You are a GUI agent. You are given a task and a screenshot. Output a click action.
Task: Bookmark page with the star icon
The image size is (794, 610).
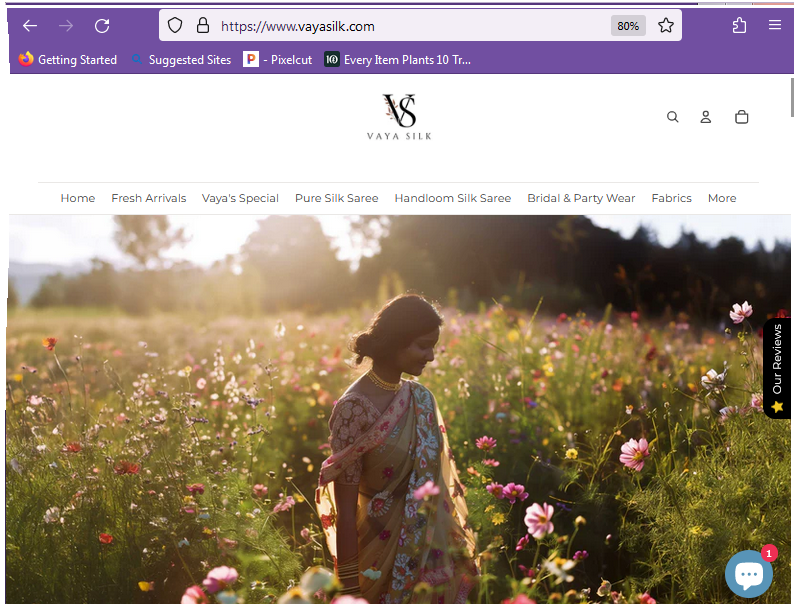[x=665, y=25]
